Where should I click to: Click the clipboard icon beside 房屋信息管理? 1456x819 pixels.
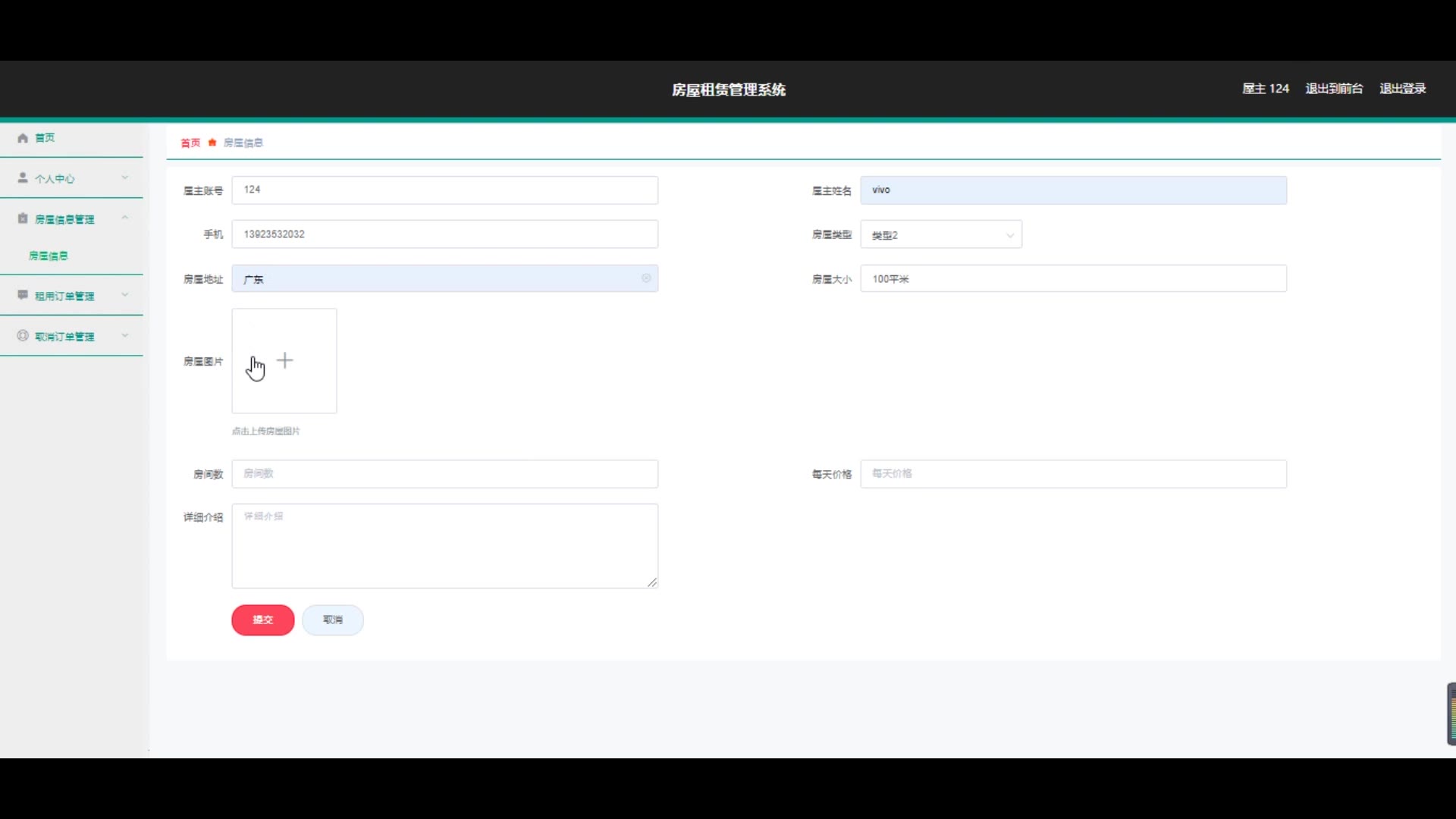(23, 218)
